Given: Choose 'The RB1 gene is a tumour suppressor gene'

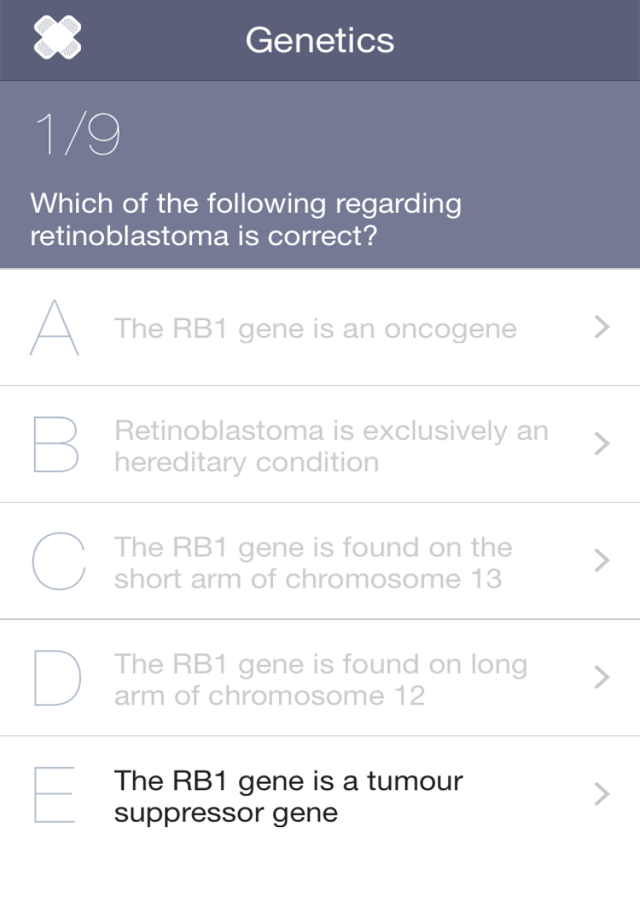Looking at the screenshot, I should coord(288,796).
